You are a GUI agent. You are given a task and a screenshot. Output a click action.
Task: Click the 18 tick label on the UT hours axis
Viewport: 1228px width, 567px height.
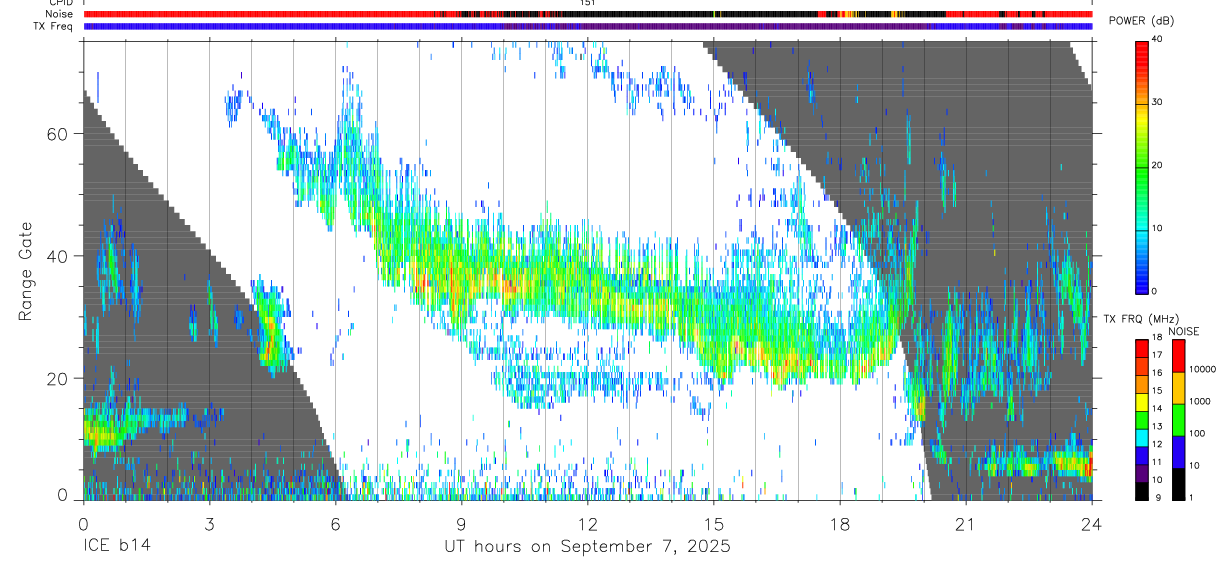840,523
